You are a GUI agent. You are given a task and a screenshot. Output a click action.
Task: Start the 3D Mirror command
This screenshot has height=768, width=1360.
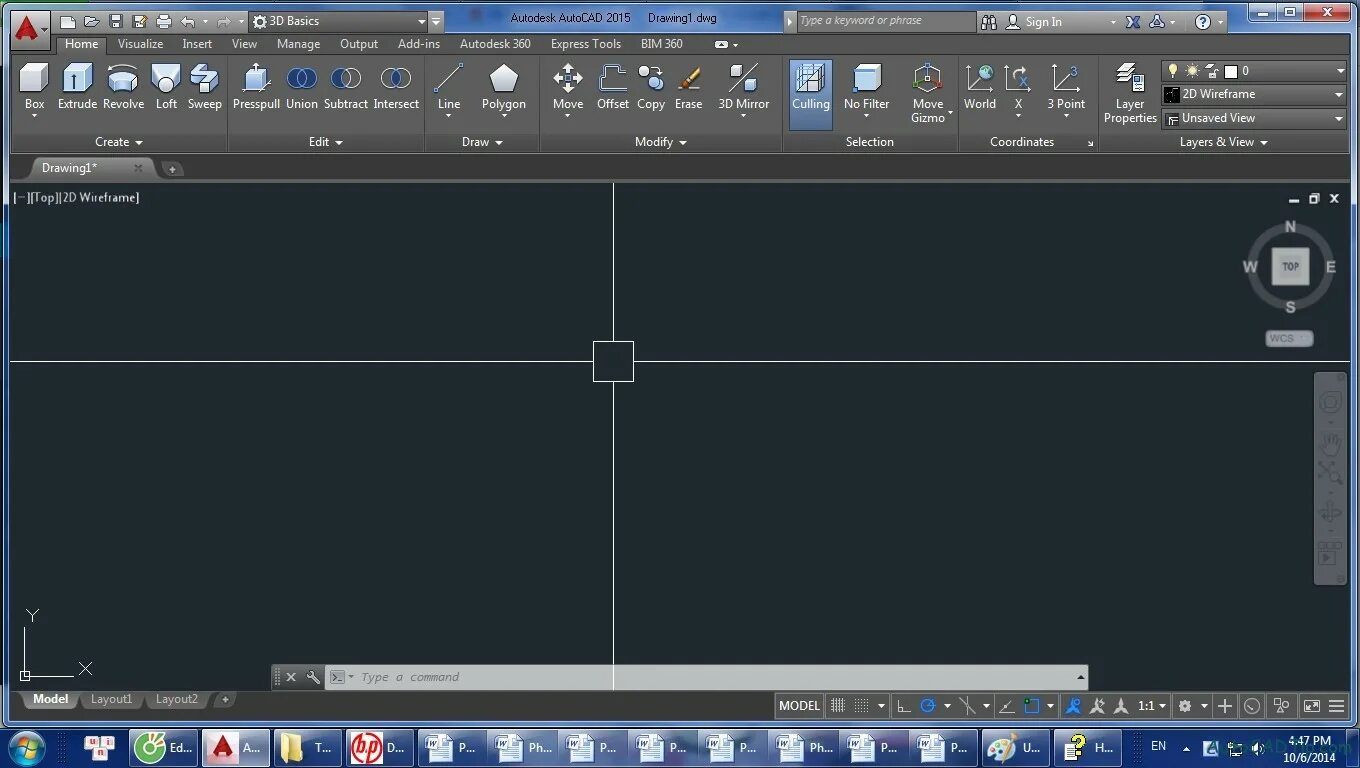point(744,88)
